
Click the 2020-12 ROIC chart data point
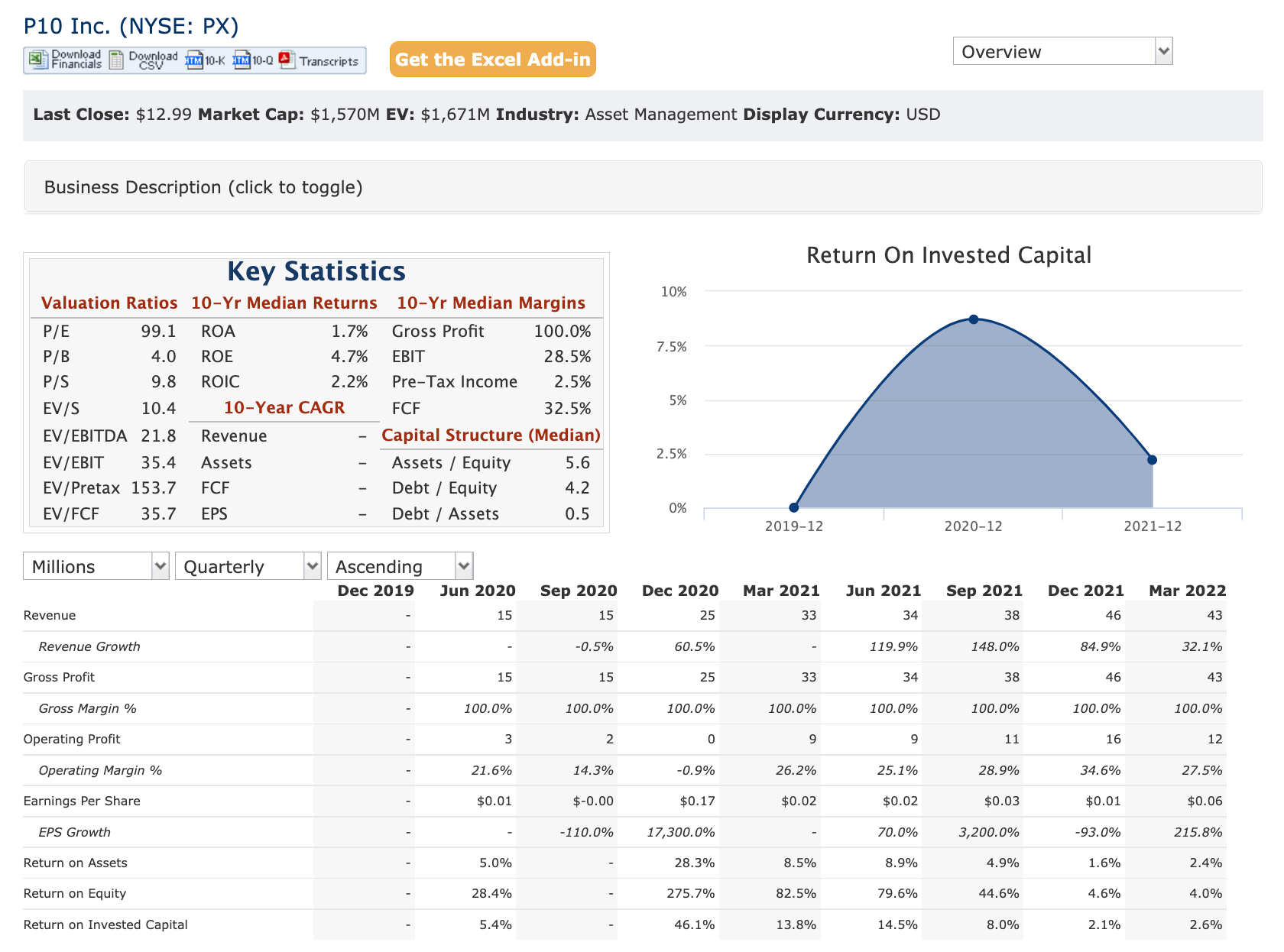click(973, 319)
